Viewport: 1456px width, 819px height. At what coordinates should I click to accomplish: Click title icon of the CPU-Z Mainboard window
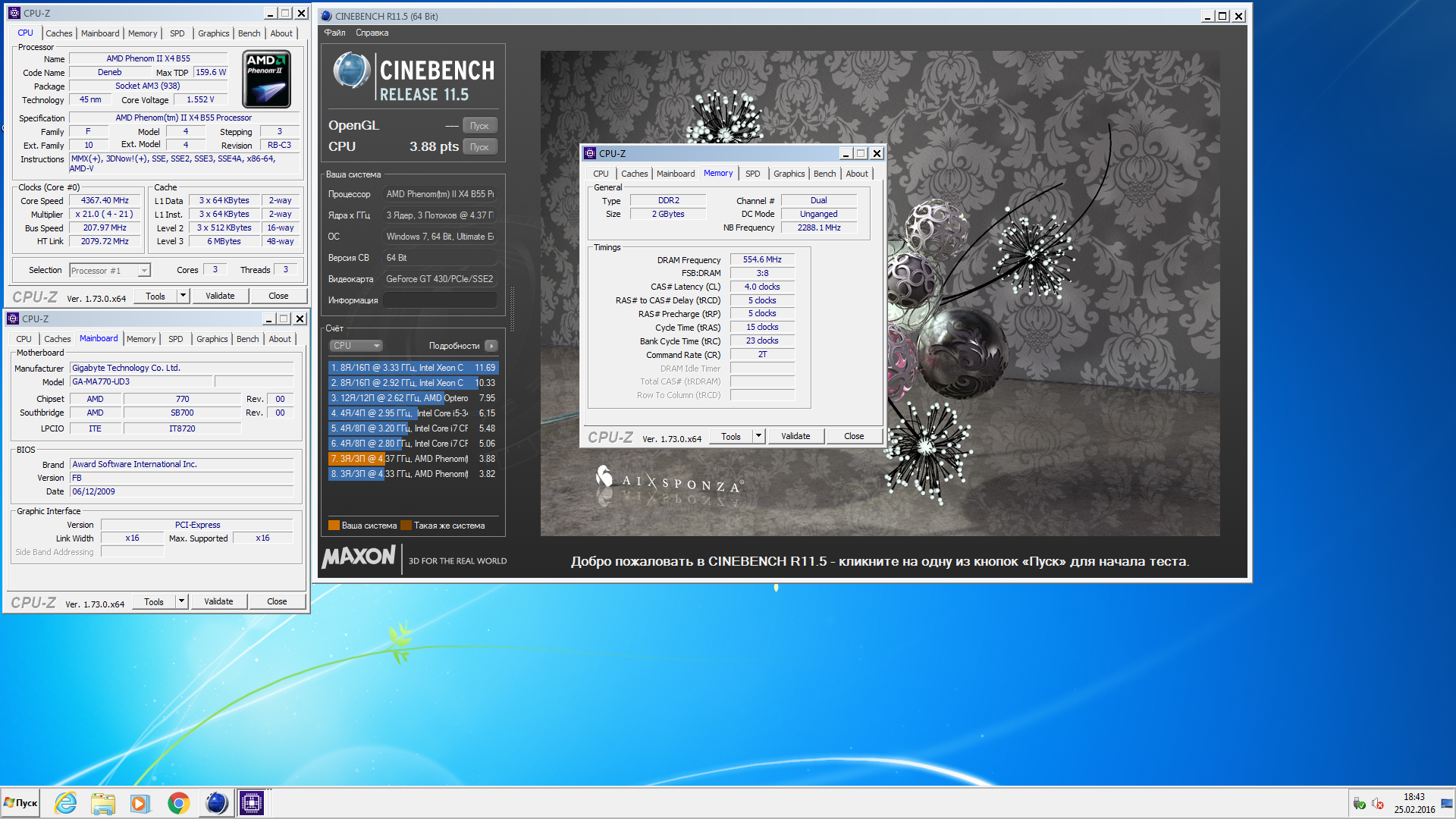[x=12, y=318]
